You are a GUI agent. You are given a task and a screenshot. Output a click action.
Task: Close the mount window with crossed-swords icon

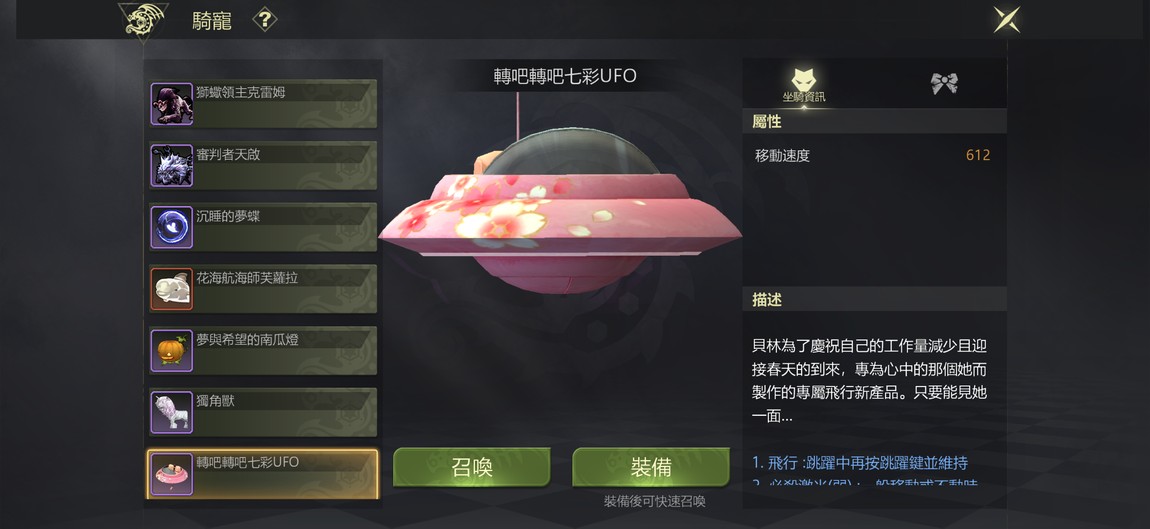tap(1006, 20)
